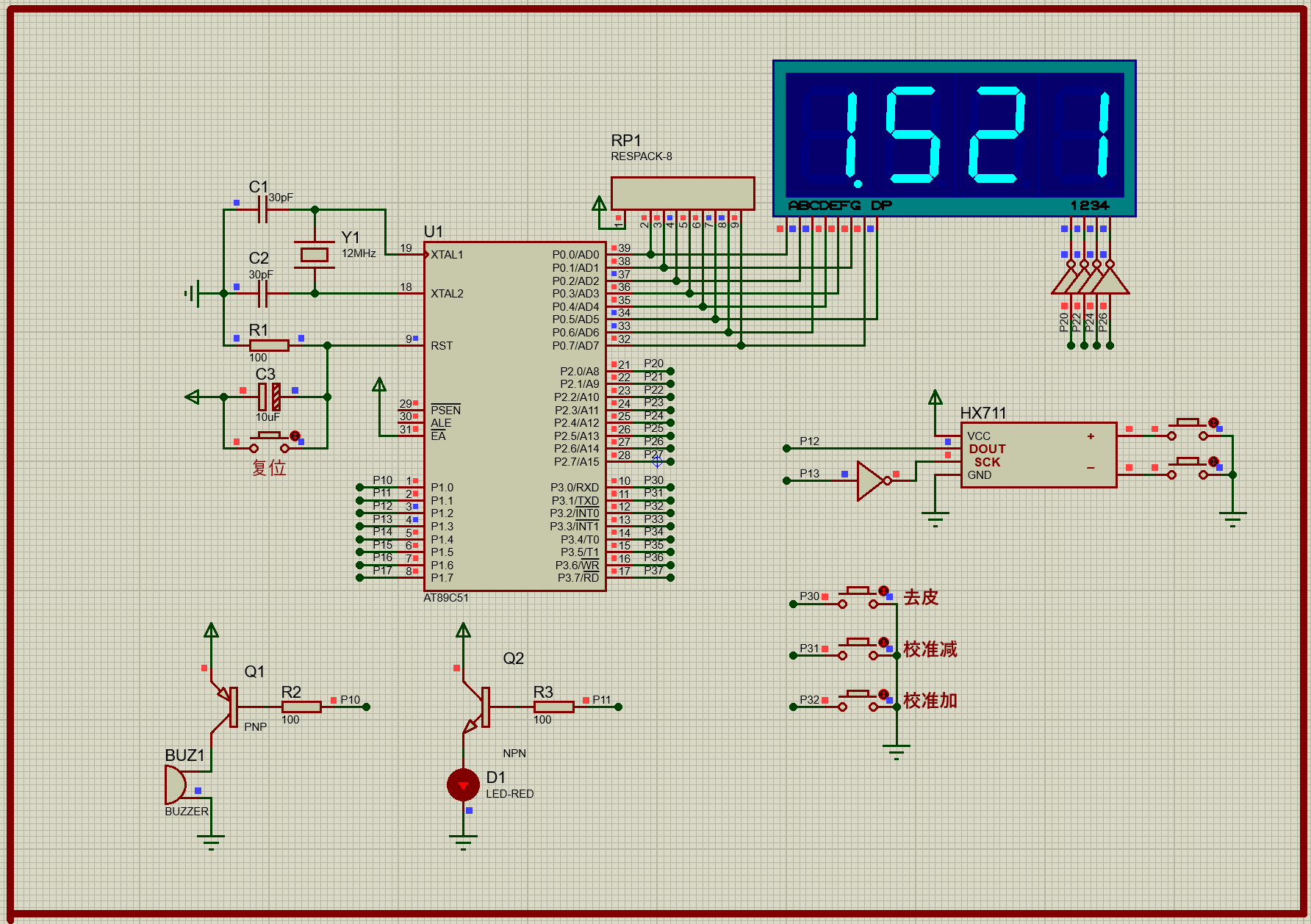This screenshot has height=924, width=1311.
Task: Select the R1 100 ohm resistor
Action: pyautogui.click(x=269, y=345)
